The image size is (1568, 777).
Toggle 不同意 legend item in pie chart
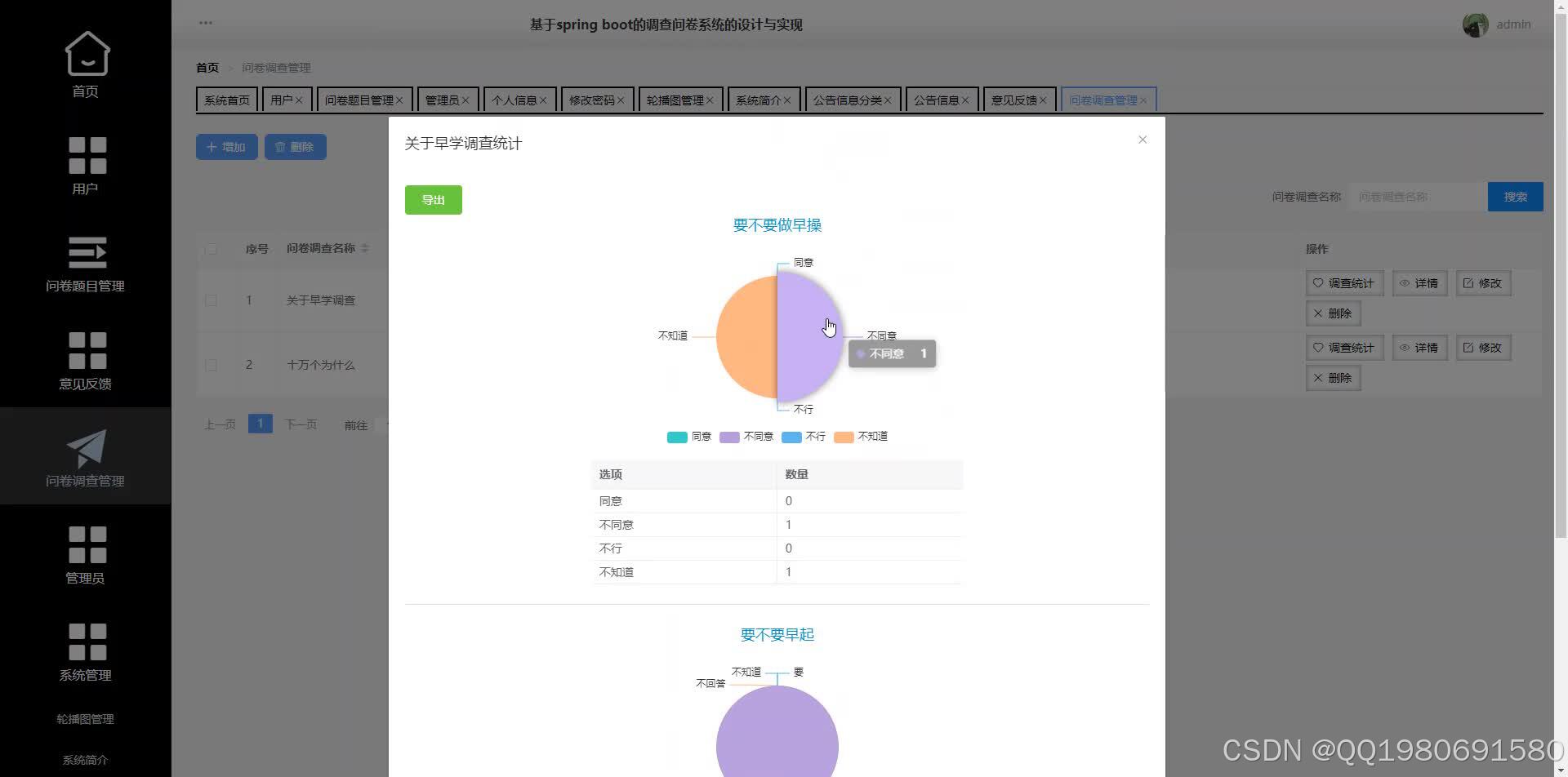click(746, 437)
